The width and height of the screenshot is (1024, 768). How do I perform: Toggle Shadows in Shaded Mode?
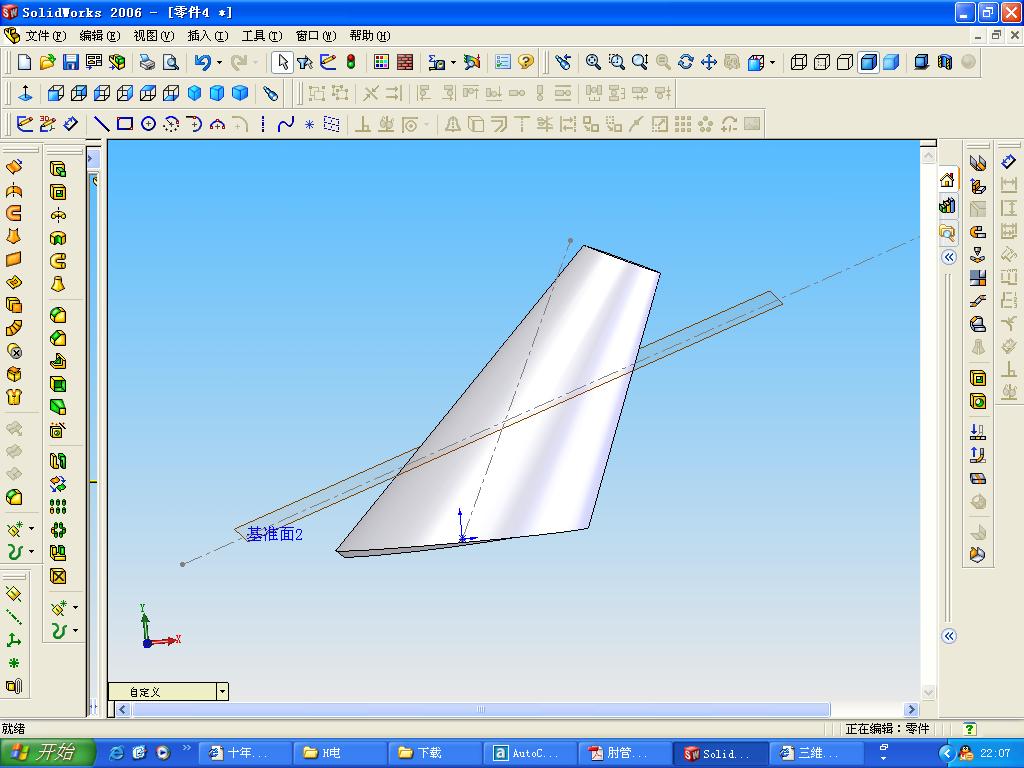click(x=921, y=62)
